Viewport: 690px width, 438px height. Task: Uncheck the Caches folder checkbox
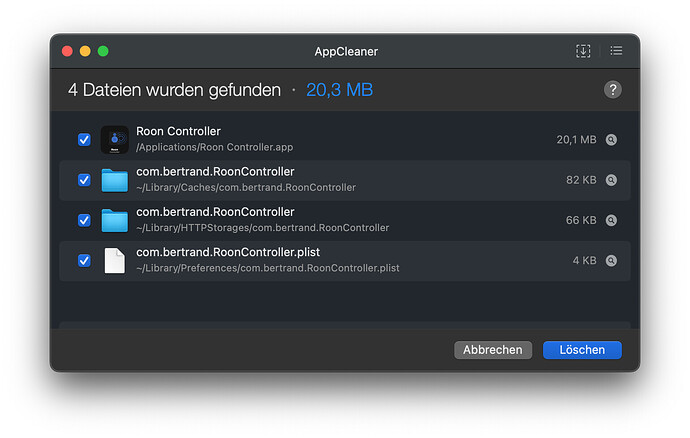tap(84, 180)
